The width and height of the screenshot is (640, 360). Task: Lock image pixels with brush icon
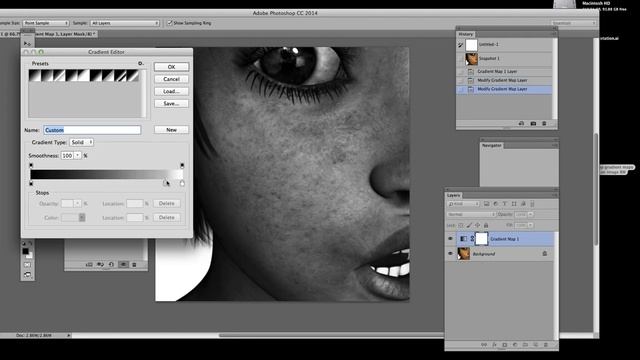(469, 225)
